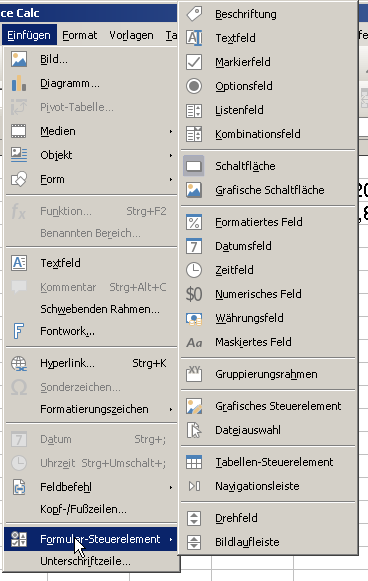The height and width of the screenshot is (581, 368).
Task: Click the Kombinationsfeld icon
Action: click(194, 134)
